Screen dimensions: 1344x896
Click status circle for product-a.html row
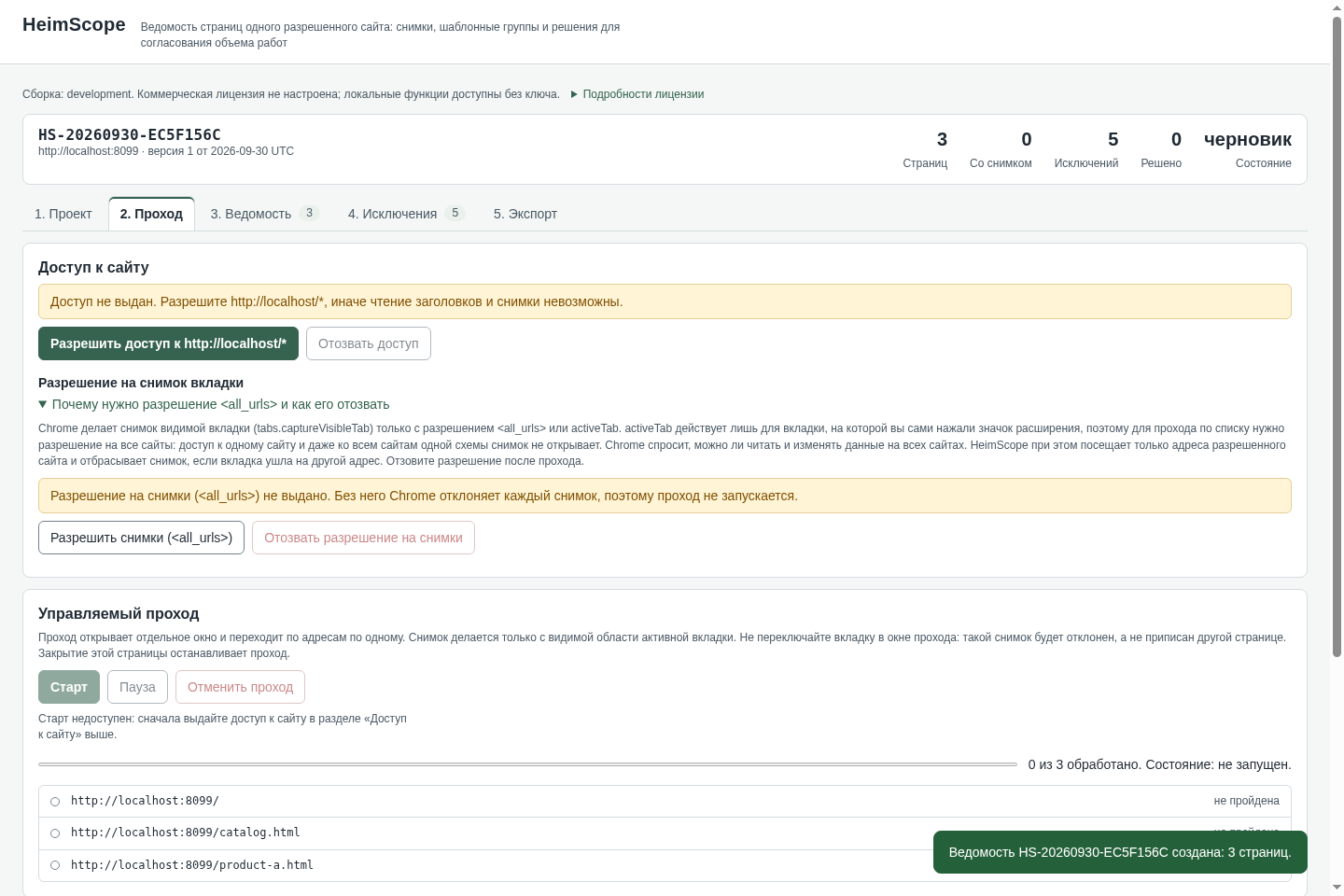click(x=55, y=865)
